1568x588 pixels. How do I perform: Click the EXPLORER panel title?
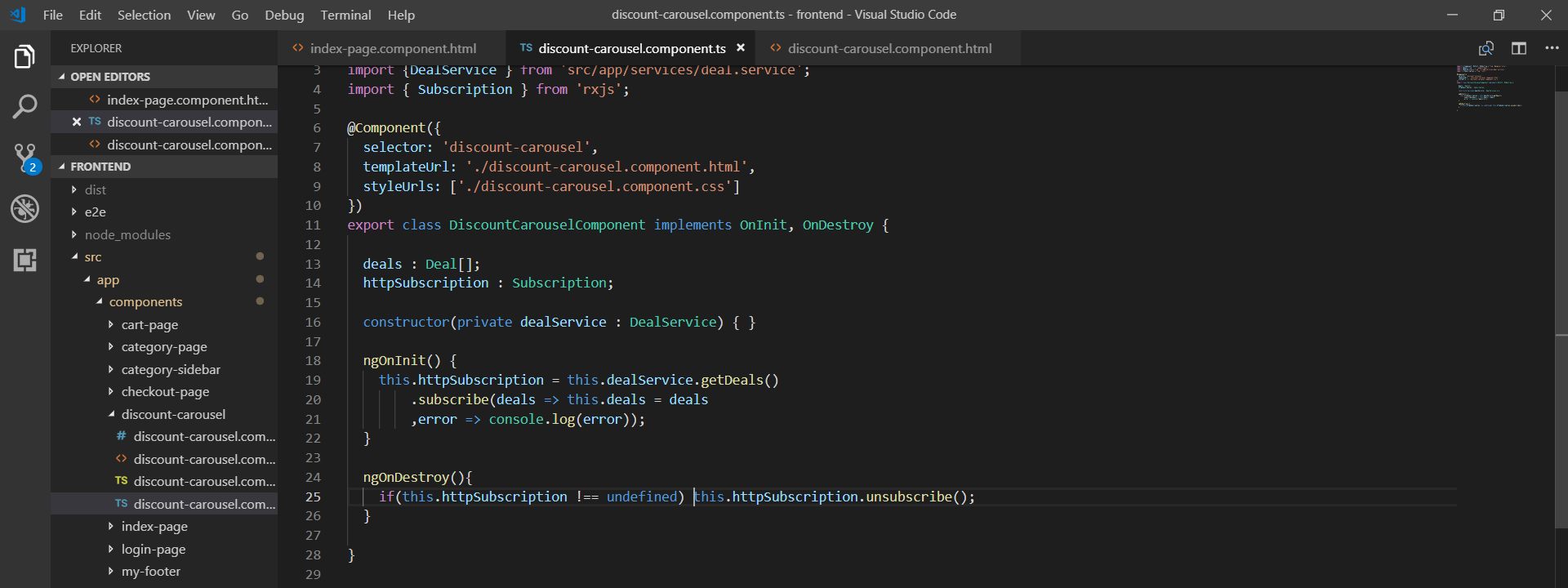click(x=96, y=48)
